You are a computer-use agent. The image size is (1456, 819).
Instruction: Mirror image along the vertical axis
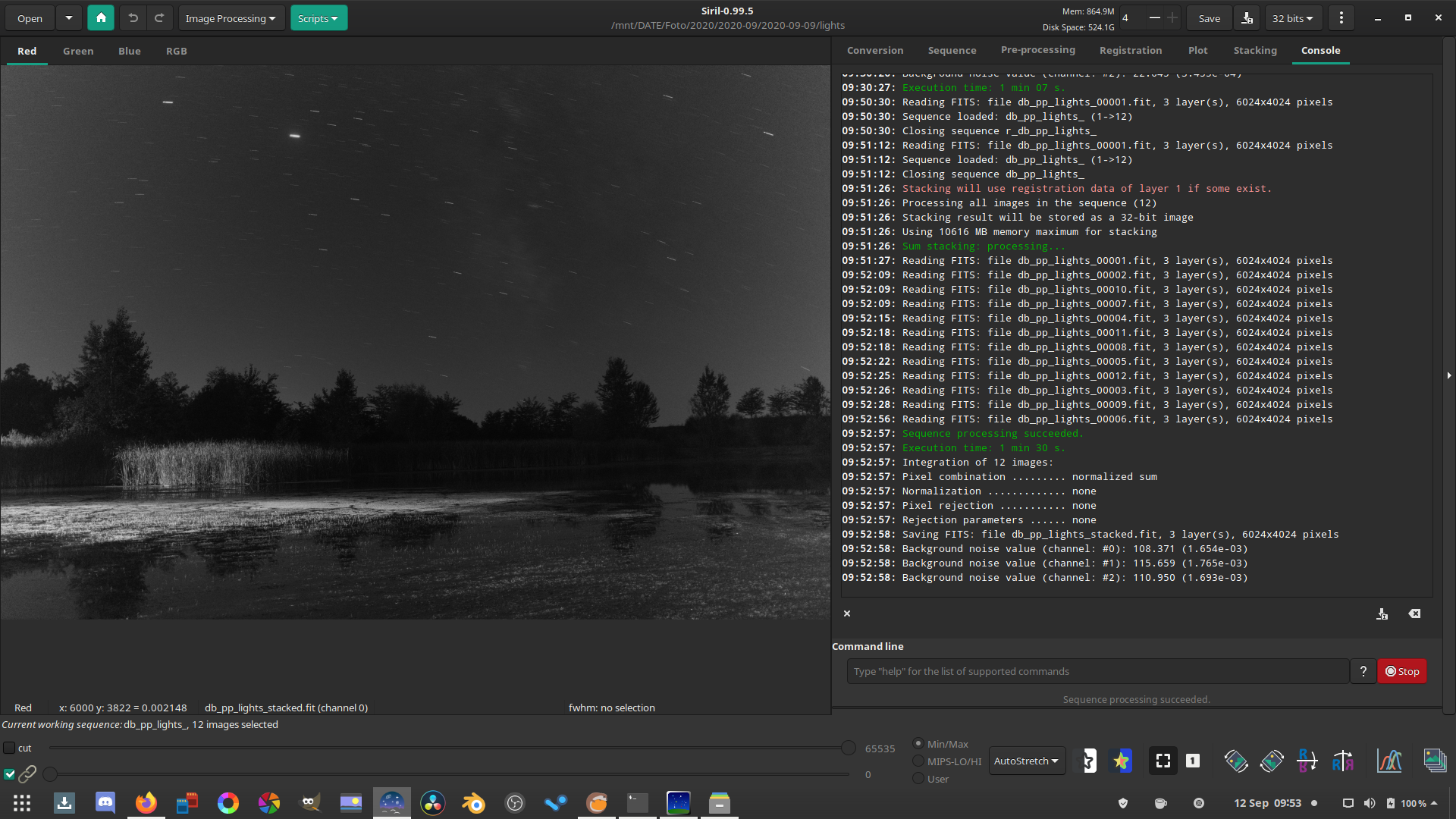point(1342,761)
